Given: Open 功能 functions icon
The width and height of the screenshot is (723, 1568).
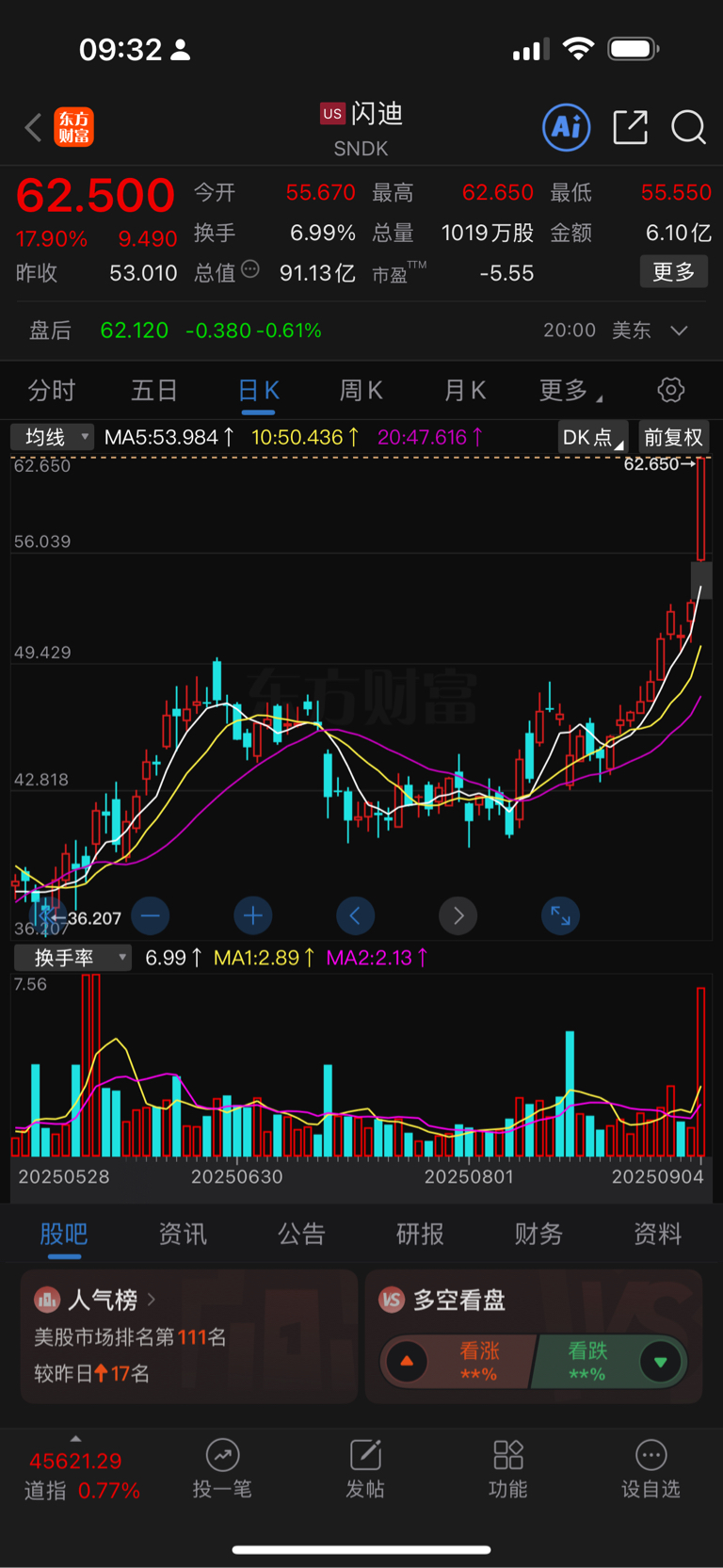Looking at the screenshot, I should [508, 1455].
